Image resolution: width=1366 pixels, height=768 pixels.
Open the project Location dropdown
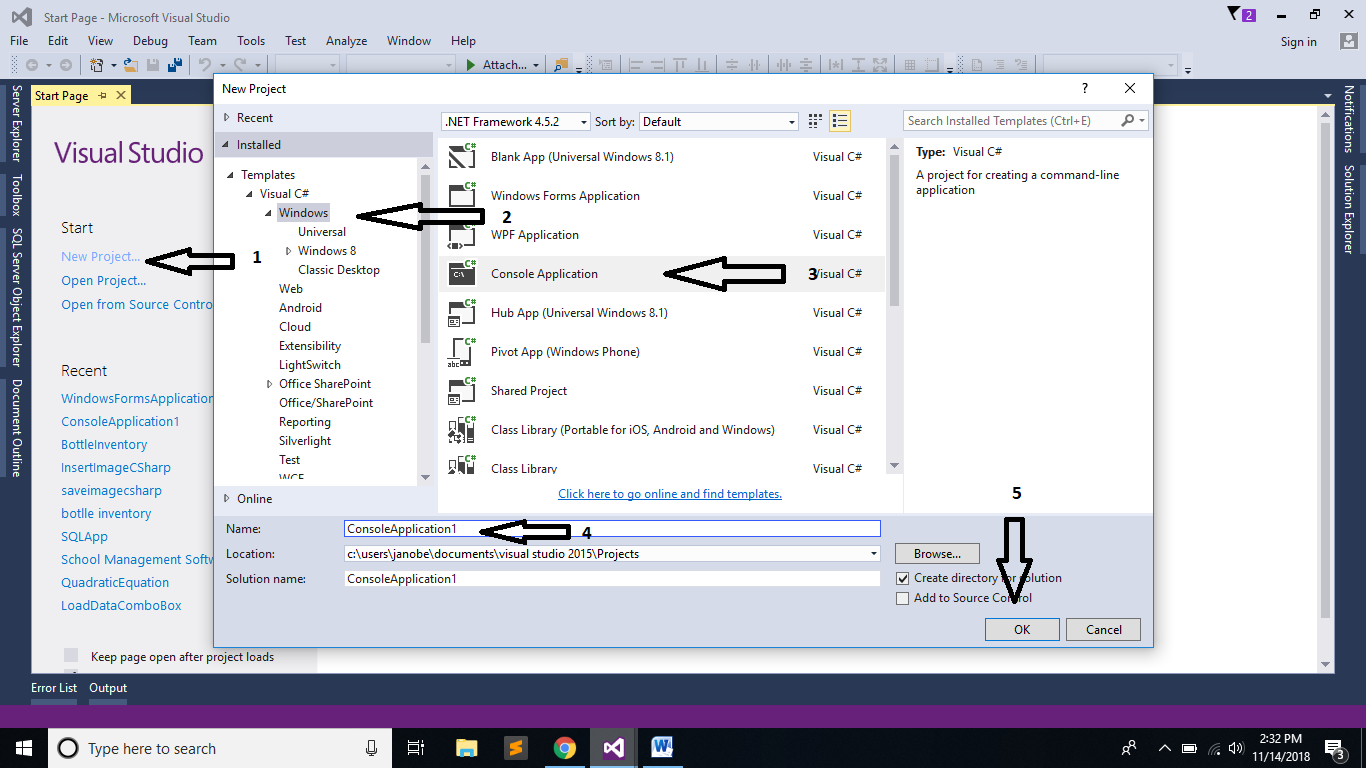point(874,553)
